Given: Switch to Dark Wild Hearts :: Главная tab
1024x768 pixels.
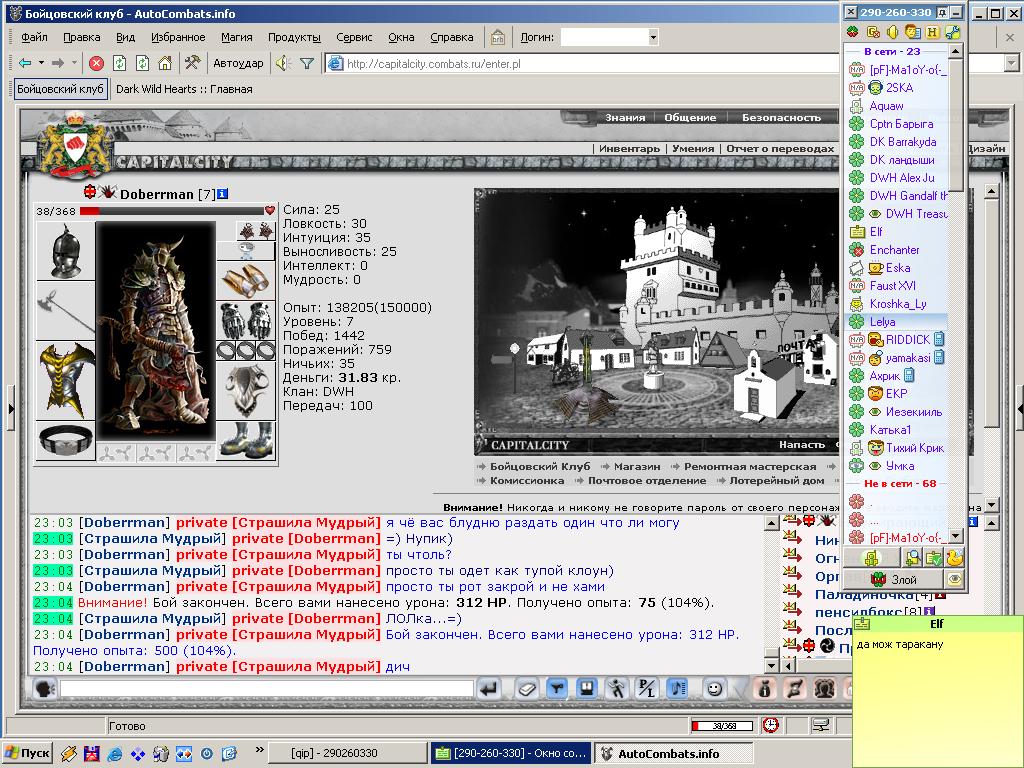Looking at the screenshot, I should [184, 89].
